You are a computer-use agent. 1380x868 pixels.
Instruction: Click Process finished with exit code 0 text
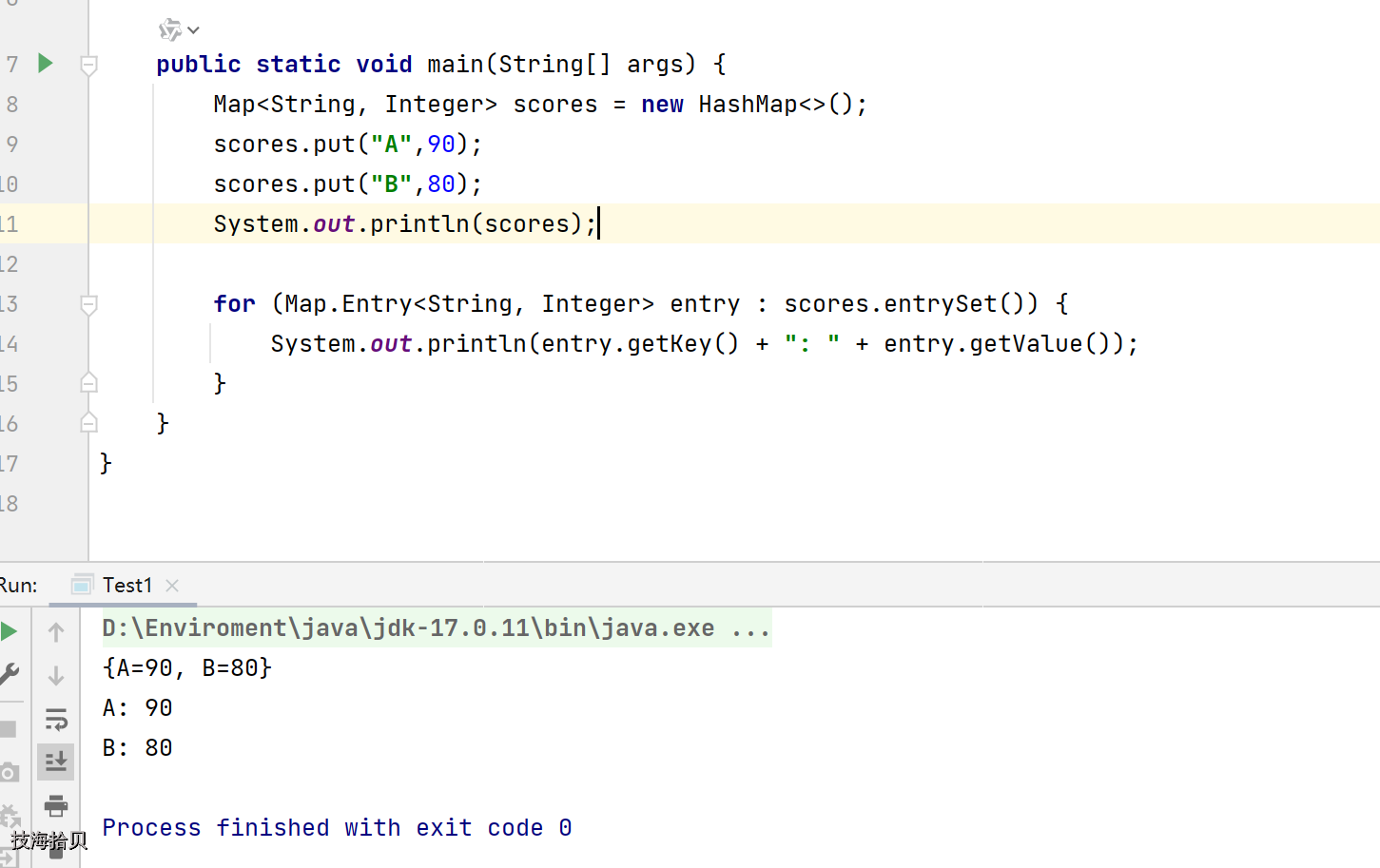[x=337, y=828]
